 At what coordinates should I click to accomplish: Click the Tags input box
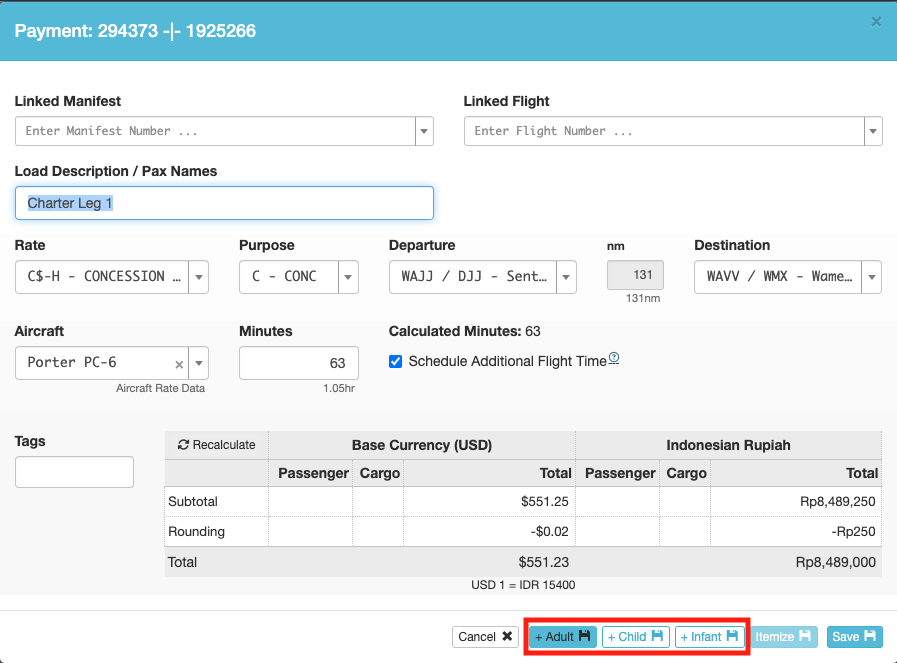[x=74, y=472]
